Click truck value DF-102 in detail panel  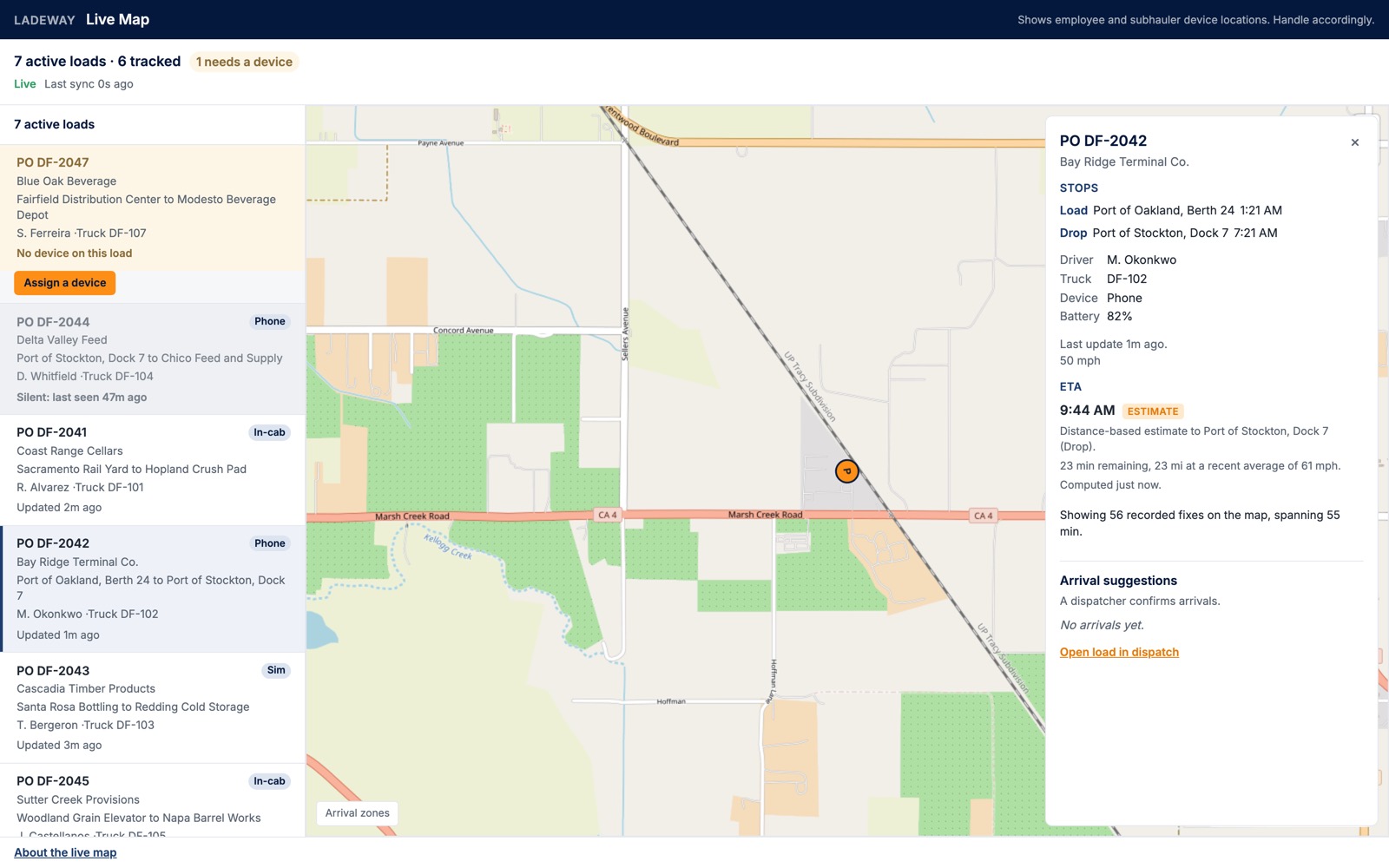click(x=1127, y=279)
